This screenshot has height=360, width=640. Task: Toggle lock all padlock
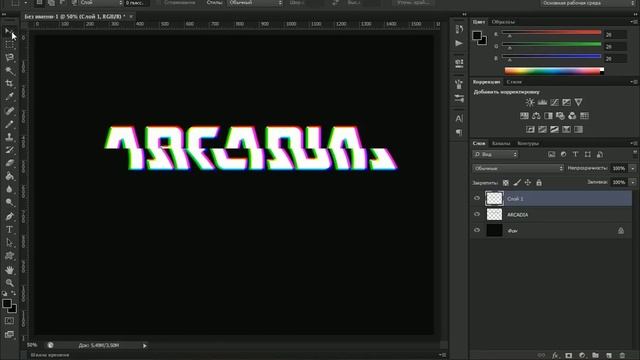pos(539,183)
